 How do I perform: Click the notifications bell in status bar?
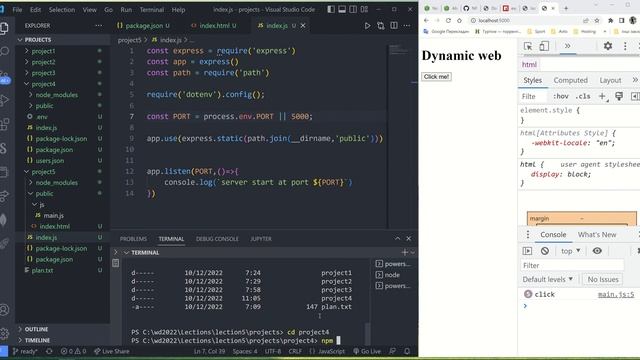pos(407,351)
